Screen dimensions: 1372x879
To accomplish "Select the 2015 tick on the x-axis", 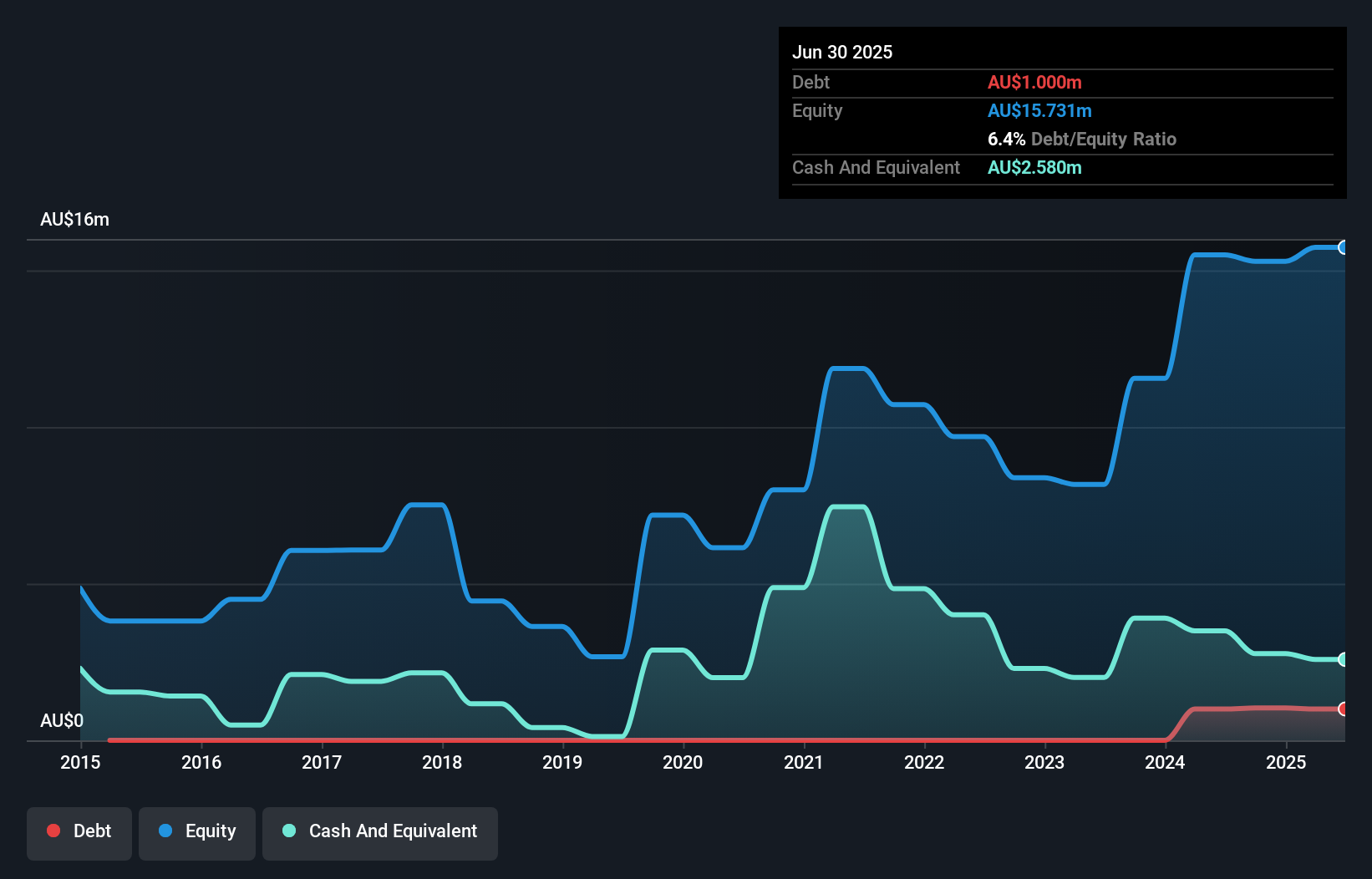I will click(x=80, y=762).
